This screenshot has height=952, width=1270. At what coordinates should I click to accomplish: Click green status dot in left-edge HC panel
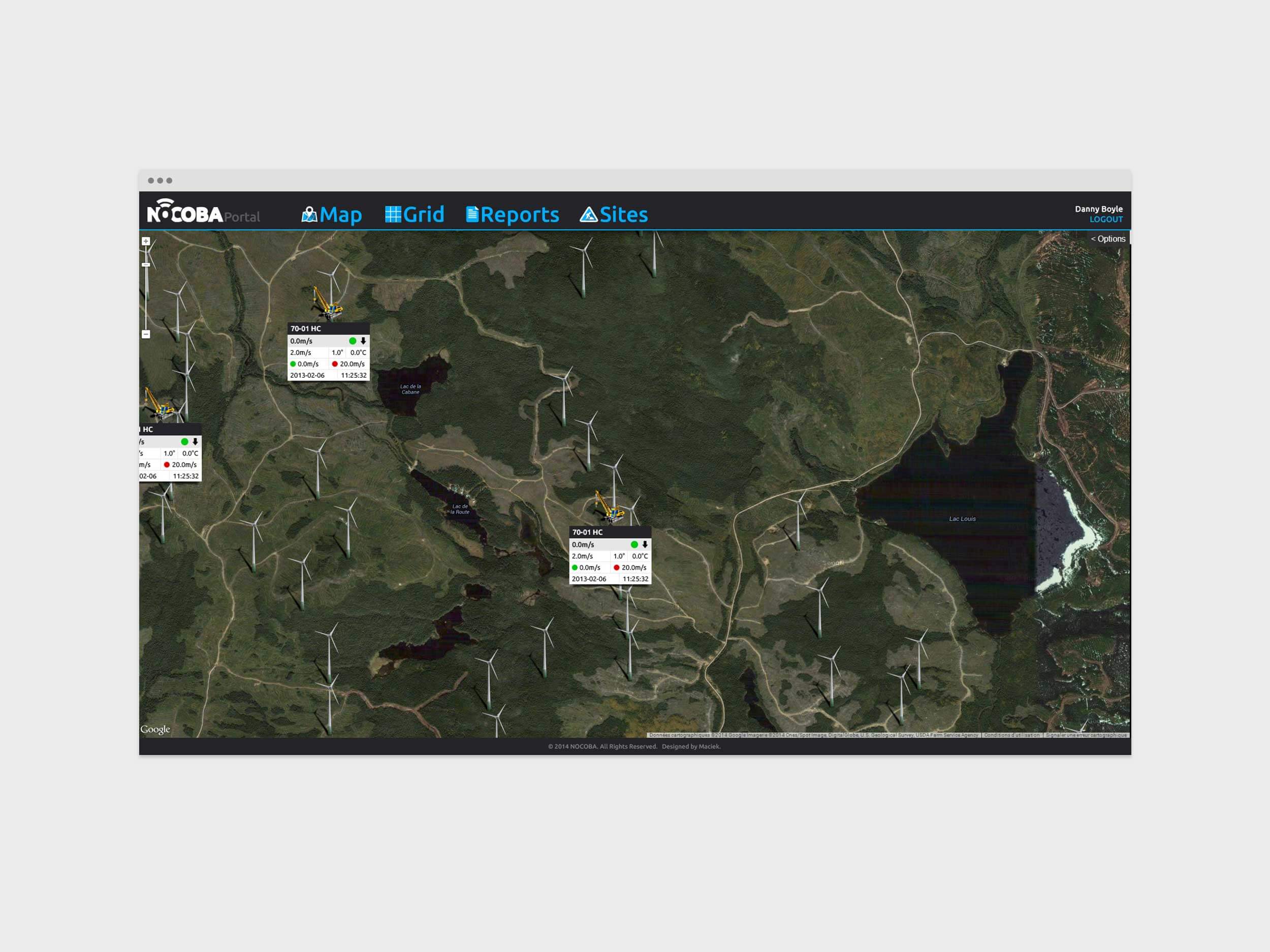pyautogui.click(x=184, y=442)
